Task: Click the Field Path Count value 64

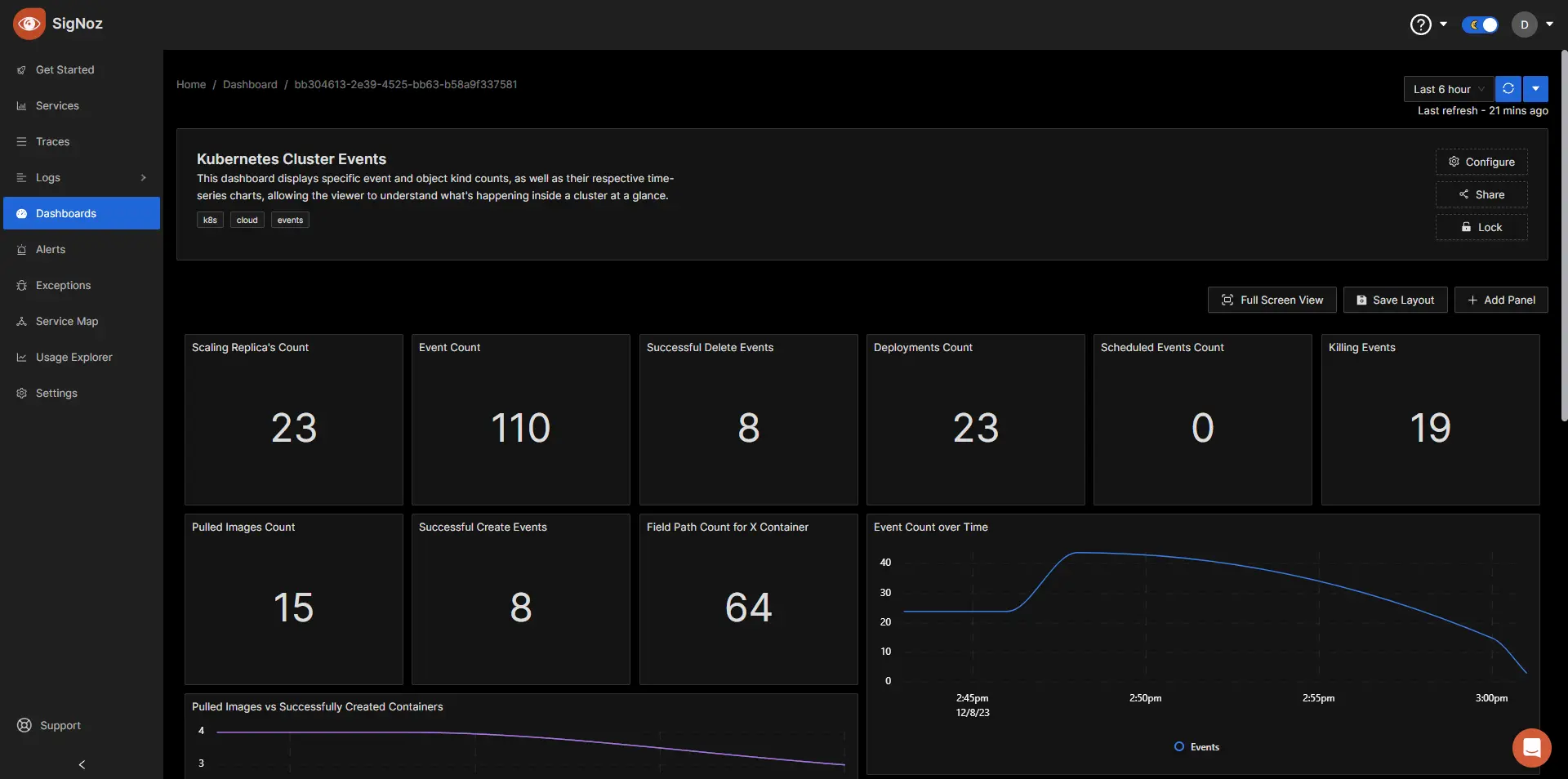Action: 748,608
